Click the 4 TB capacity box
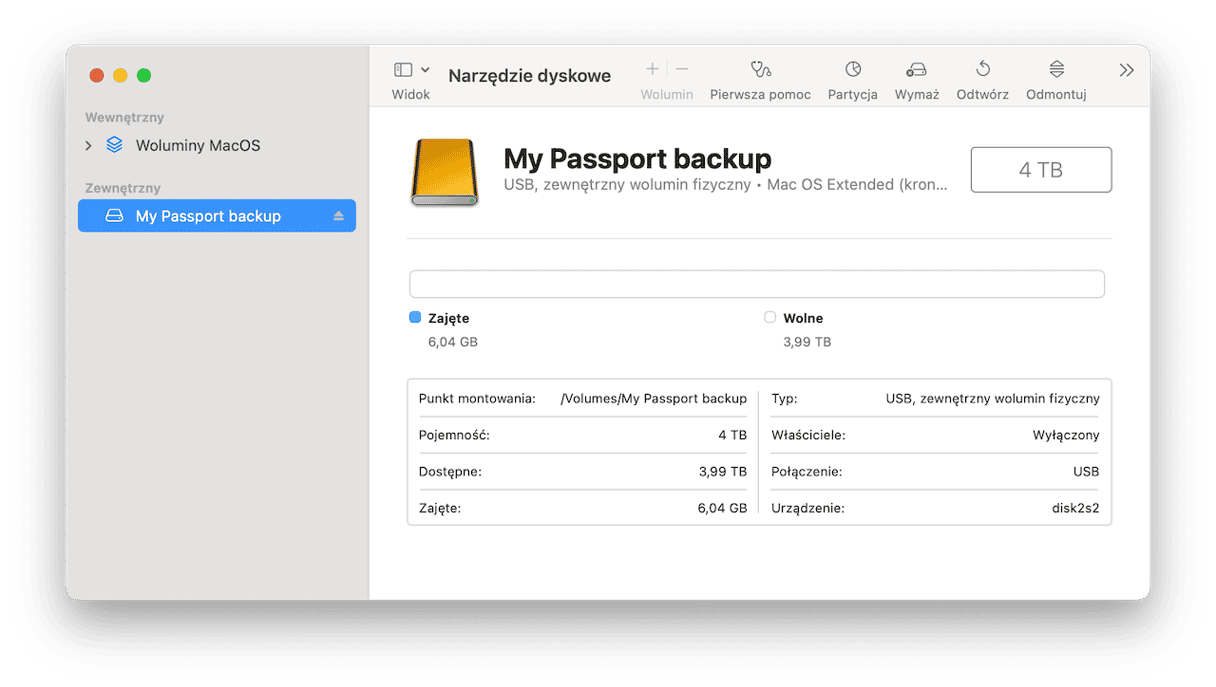1216x687 pixels. pyautogui.click(x=1041, y=170)
